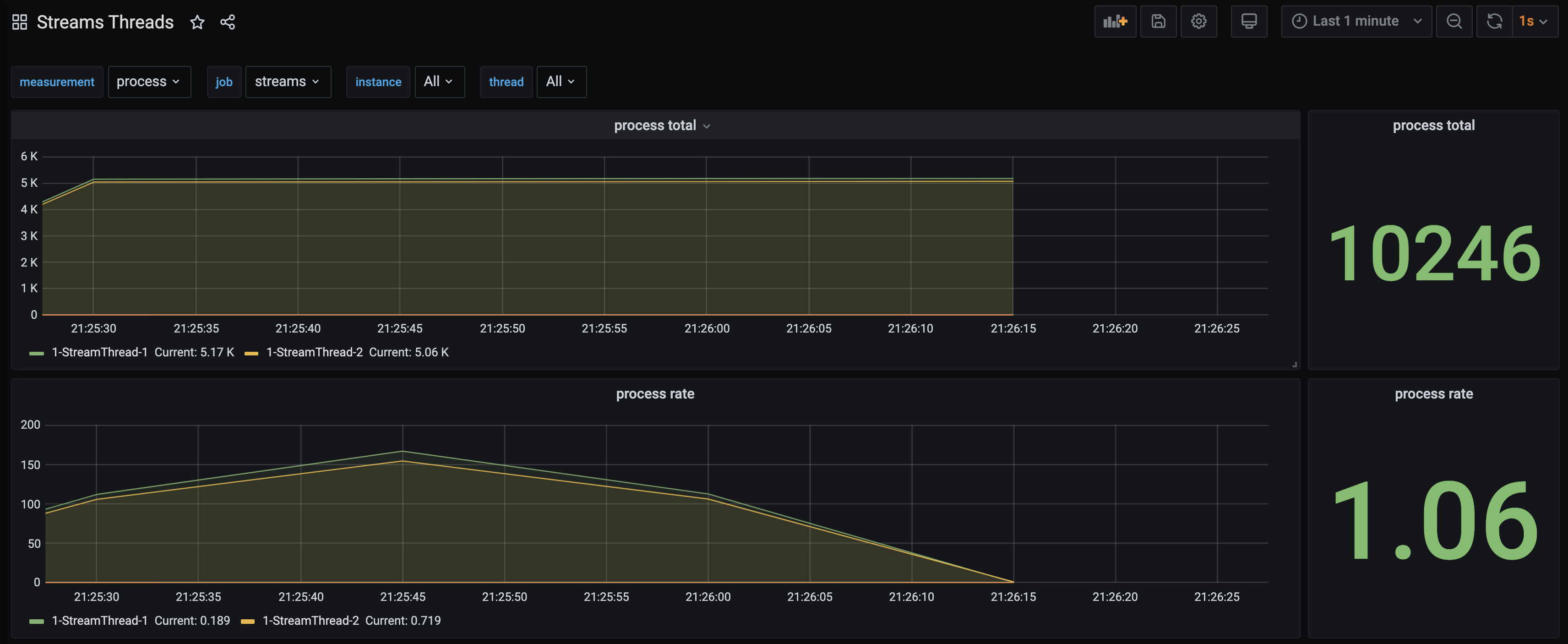Viewport: 1568px width, 644px height.
Task: Toggle 1-StreamThread-1 series in process total legend
Action: tap(99, 352)
